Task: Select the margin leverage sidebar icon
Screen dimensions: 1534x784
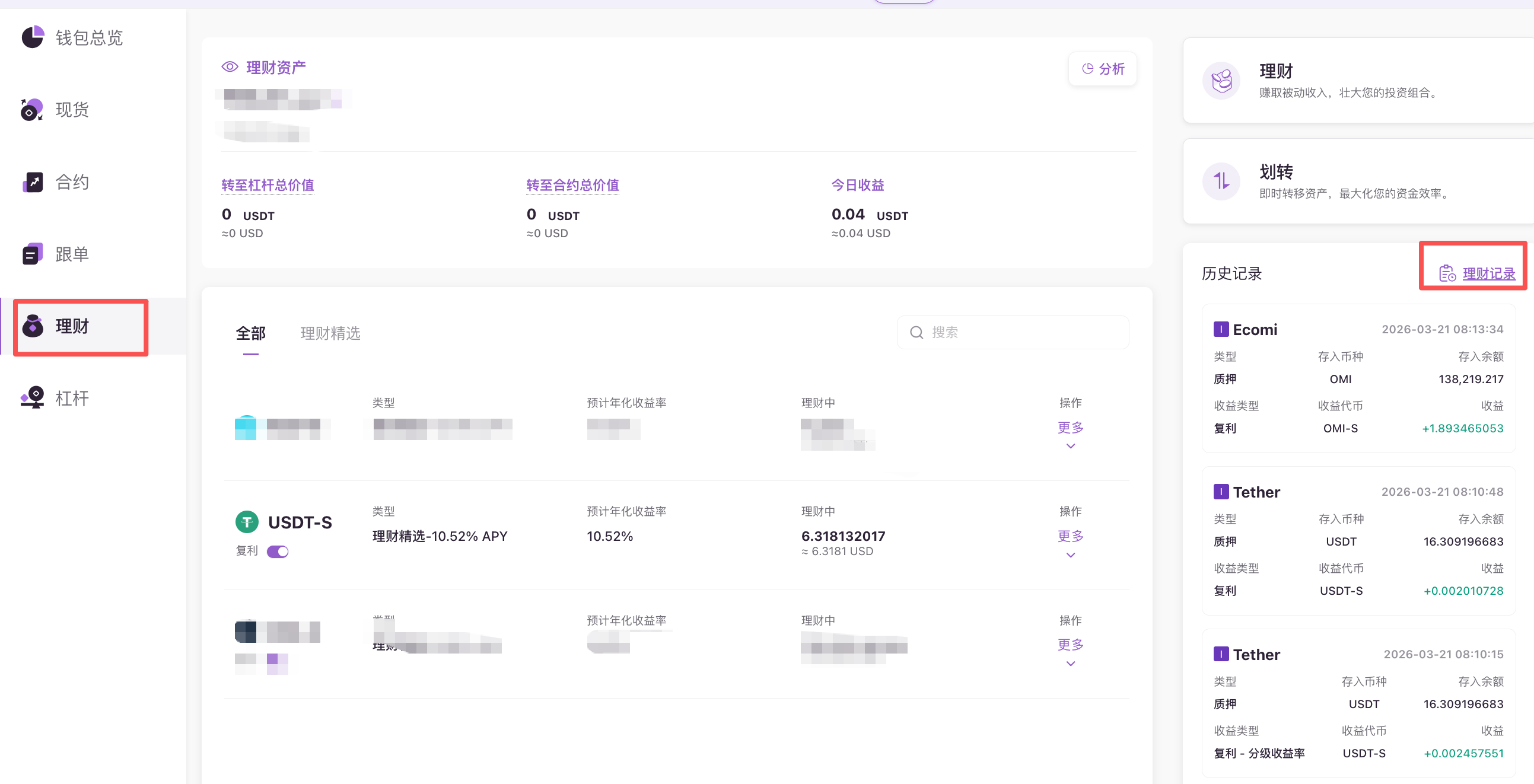Action: [x=32, y=398]
